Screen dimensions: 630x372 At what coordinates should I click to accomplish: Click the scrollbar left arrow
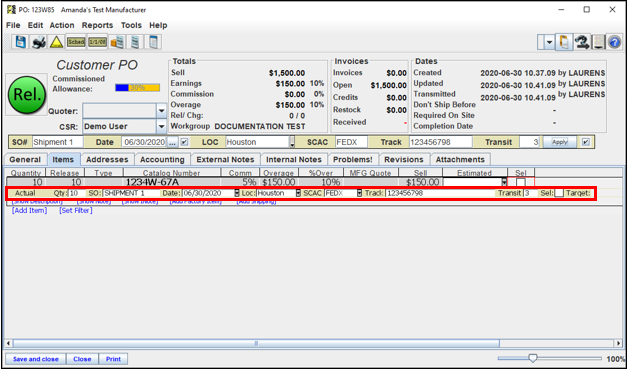[x=8, y=343]
